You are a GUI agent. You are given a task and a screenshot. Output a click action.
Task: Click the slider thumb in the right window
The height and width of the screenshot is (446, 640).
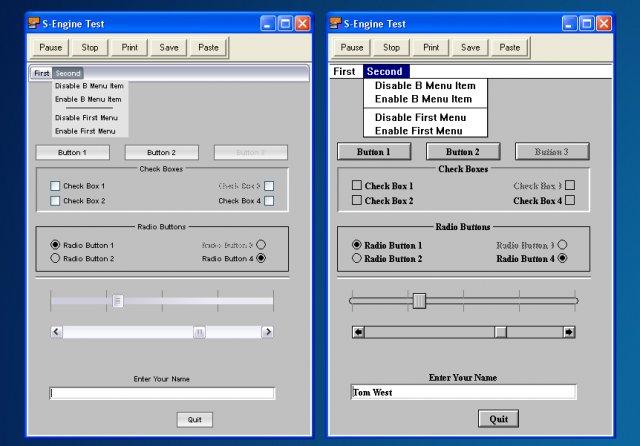click(419, 300)
